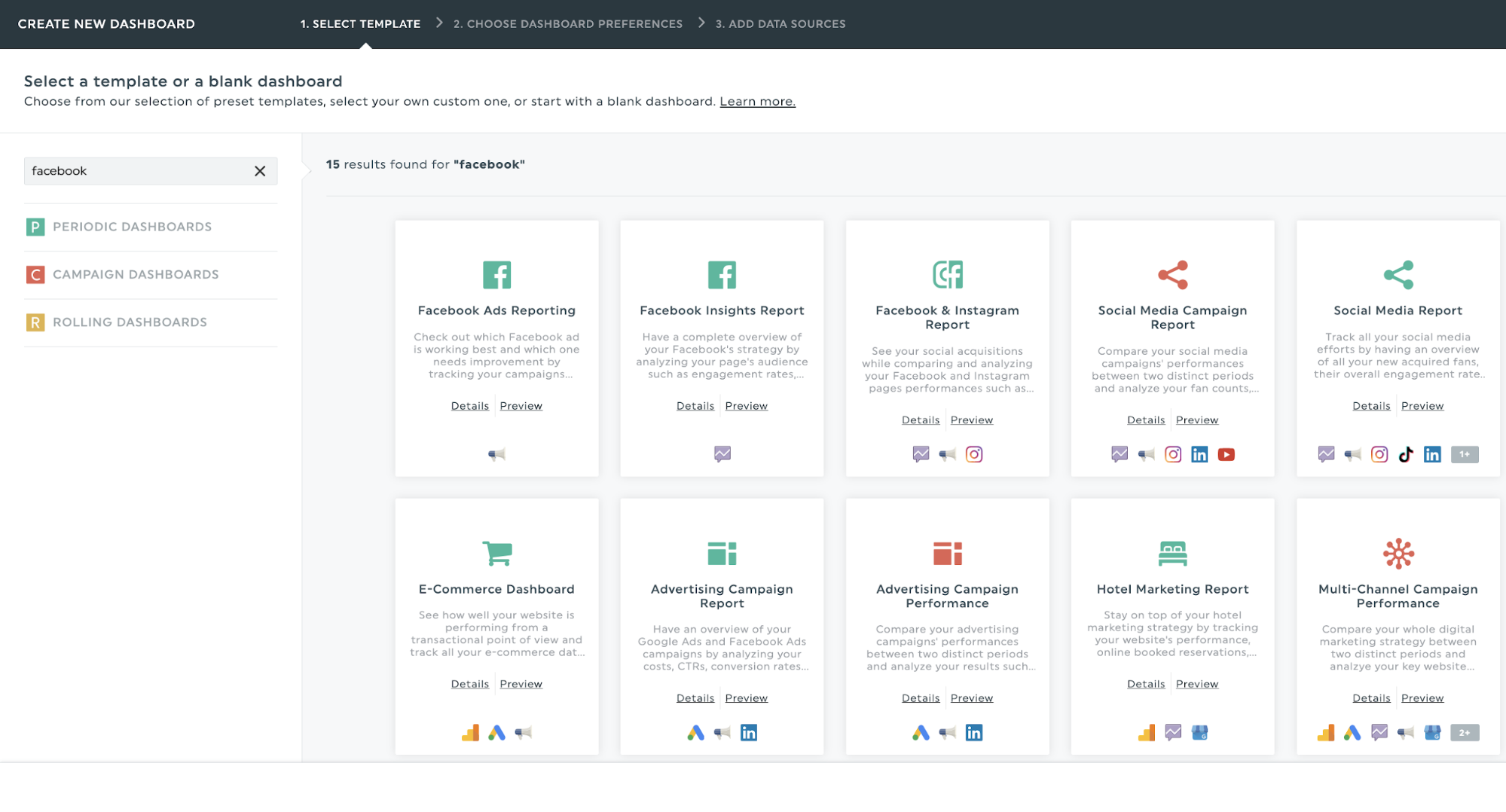Select step 1. Select Template

pyautogui.click(x=360, y=24)
